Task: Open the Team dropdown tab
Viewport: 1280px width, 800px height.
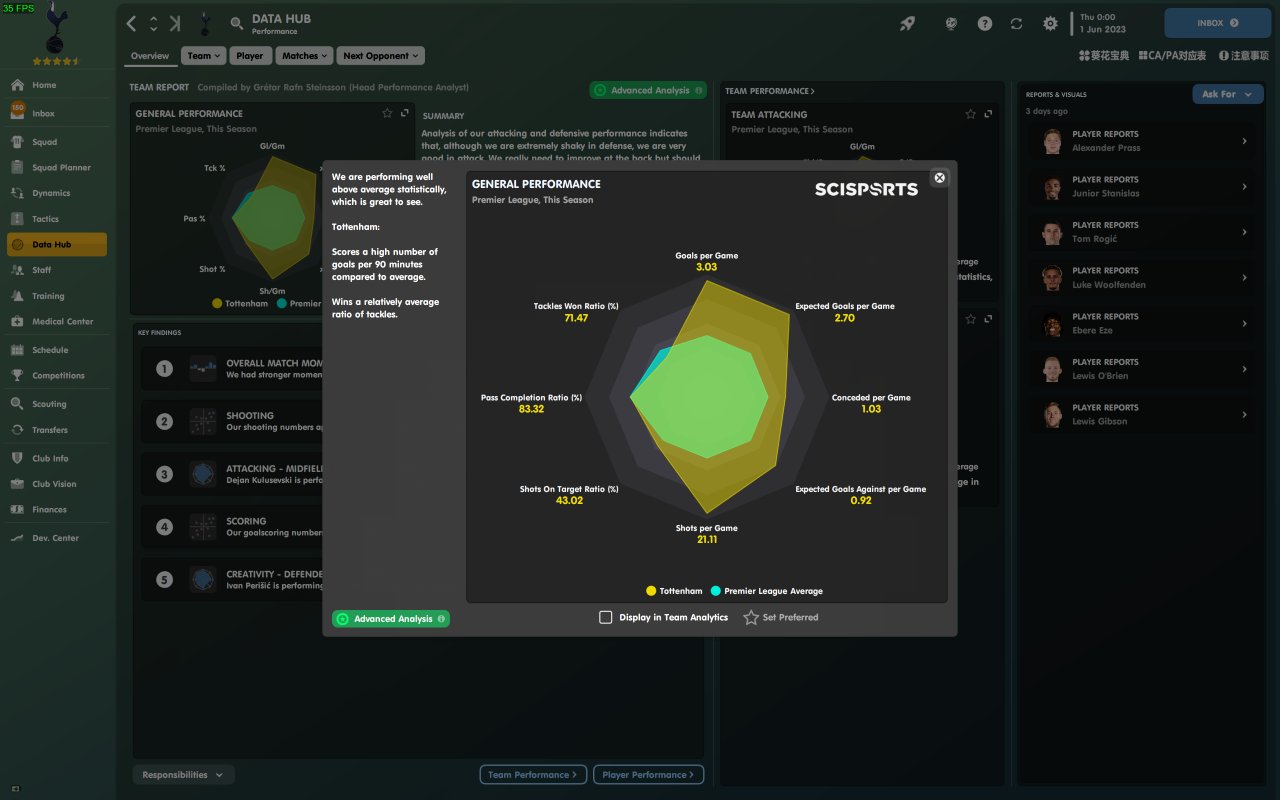Action: tap(203, 56)
